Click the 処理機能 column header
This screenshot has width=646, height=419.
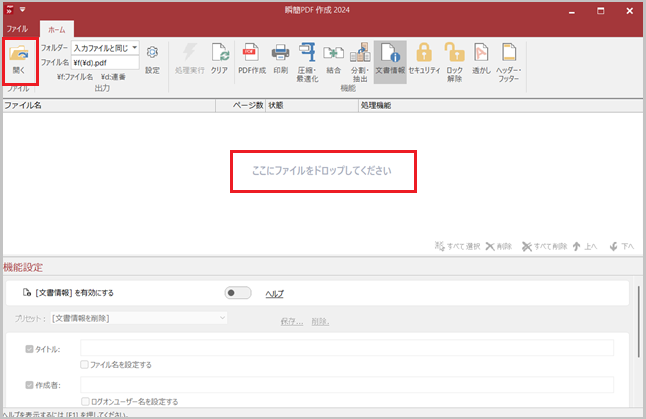click(x=501, y=105)
